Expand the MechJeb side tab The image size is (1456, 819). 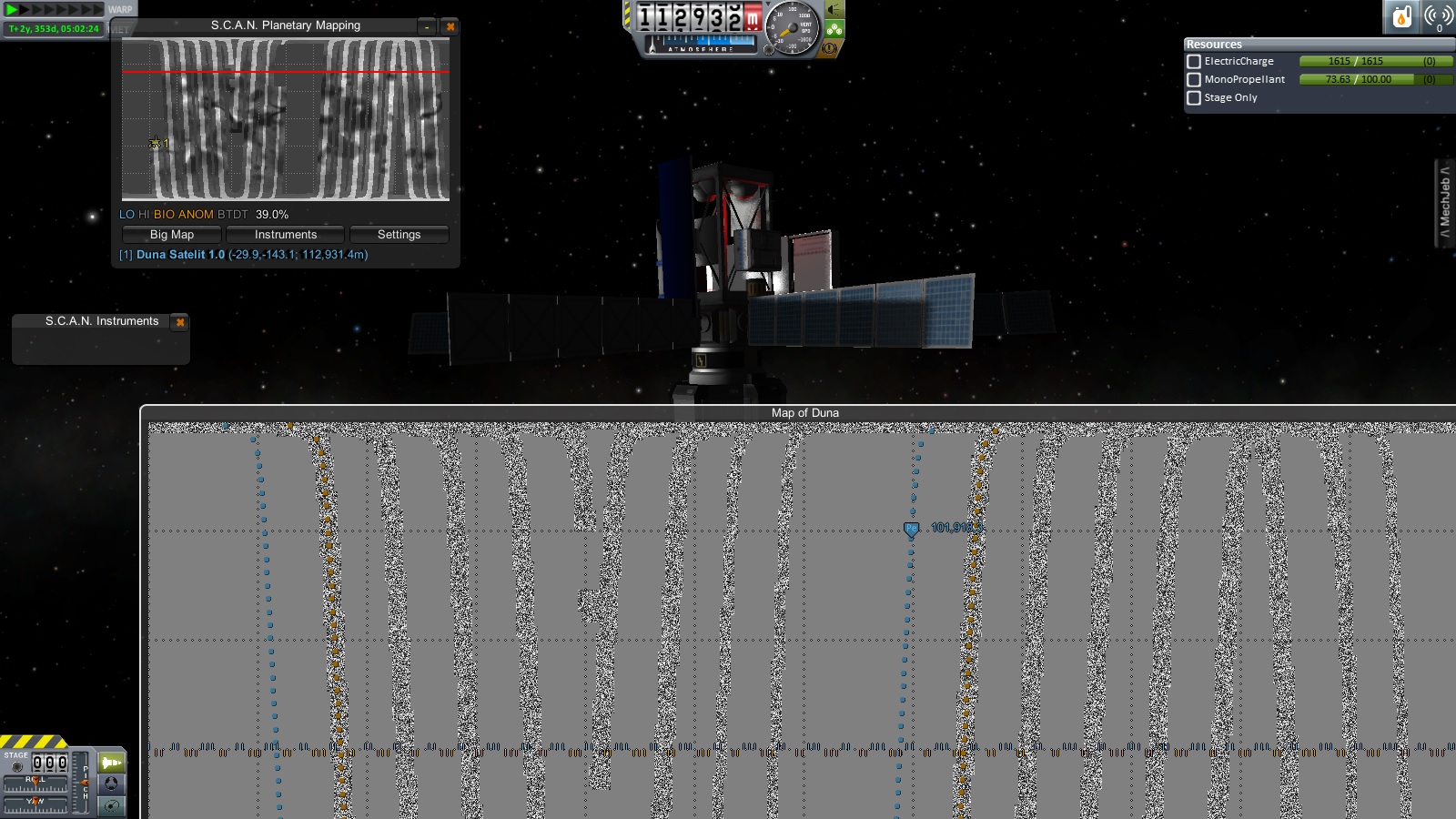click(x=1444, y=202)
